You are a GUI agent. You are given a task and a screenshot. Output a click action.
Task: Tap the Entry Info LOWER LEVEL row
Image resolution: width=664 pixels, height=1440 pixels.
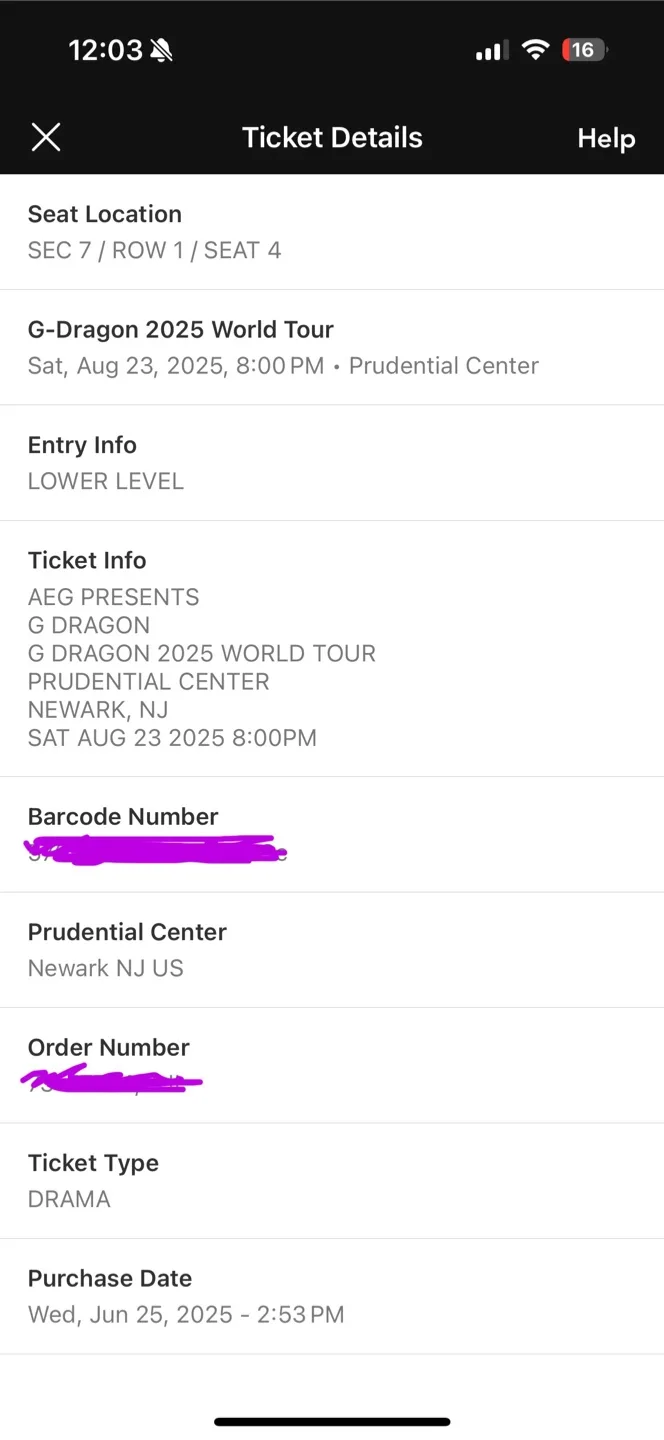pos(332,463)
